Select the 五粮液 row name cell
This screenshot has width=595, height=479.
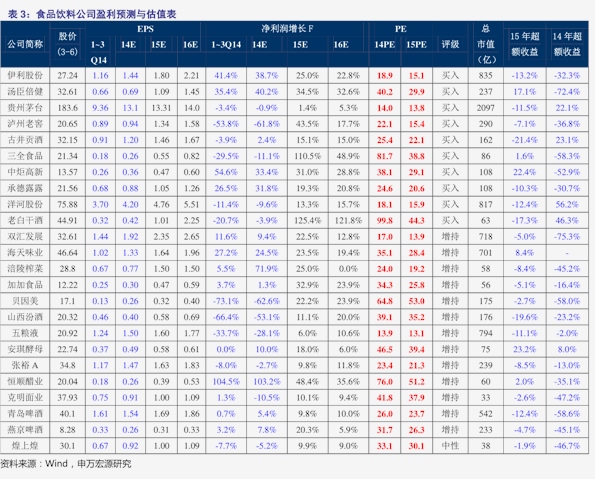point(25,333)
